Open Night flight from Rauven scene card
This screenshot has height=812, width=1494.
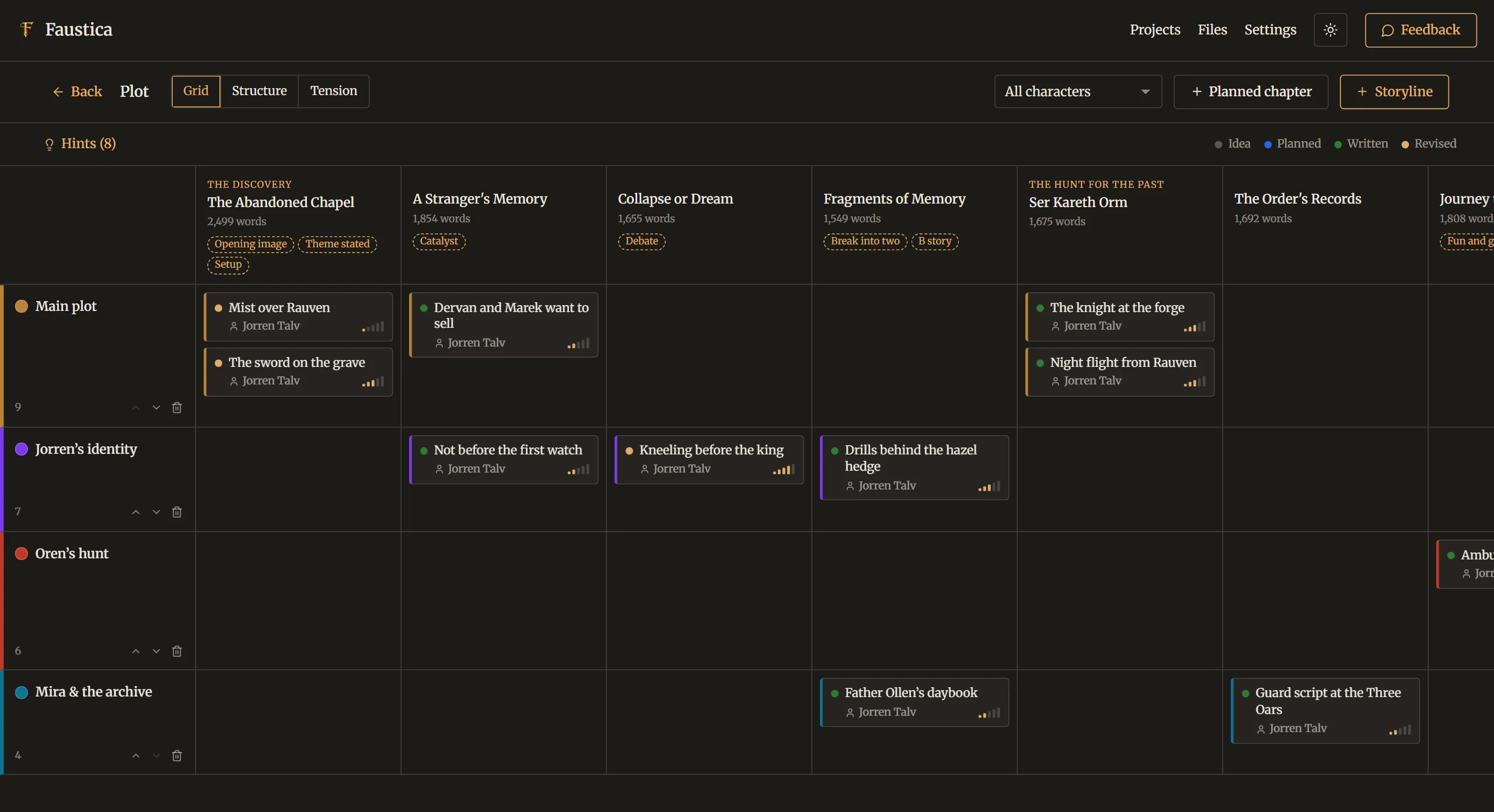(x=1120, y=372)
